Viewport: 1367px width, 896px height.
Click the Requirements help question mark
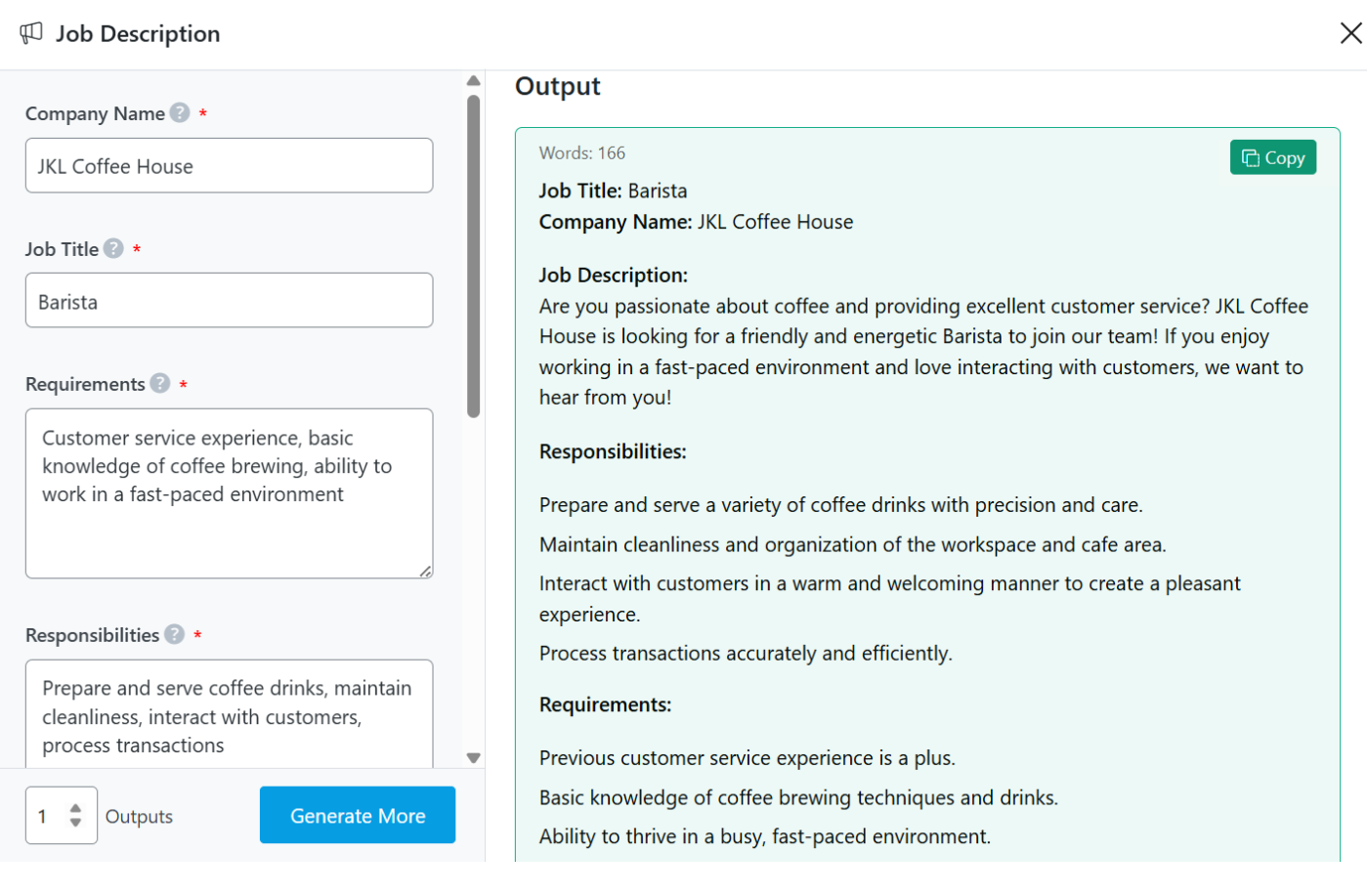(x=160, y=384)
